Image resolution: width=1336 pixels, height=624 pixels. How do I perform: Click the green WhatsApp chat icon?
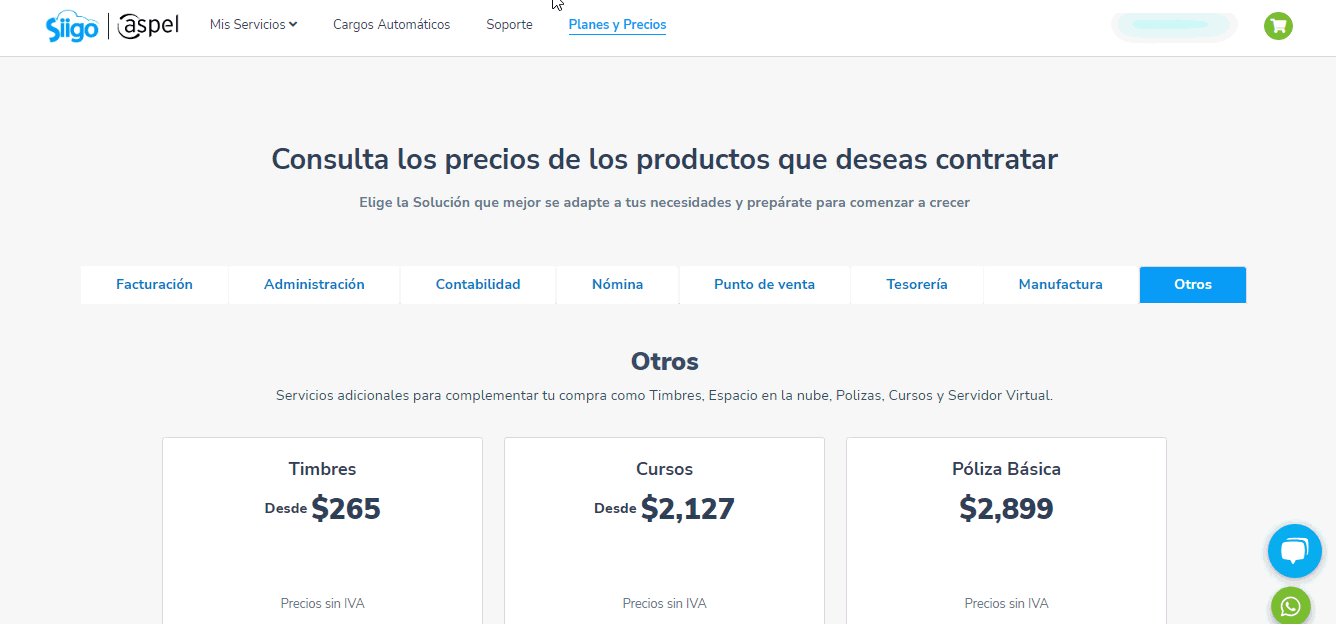click(x=1291, y=606)
